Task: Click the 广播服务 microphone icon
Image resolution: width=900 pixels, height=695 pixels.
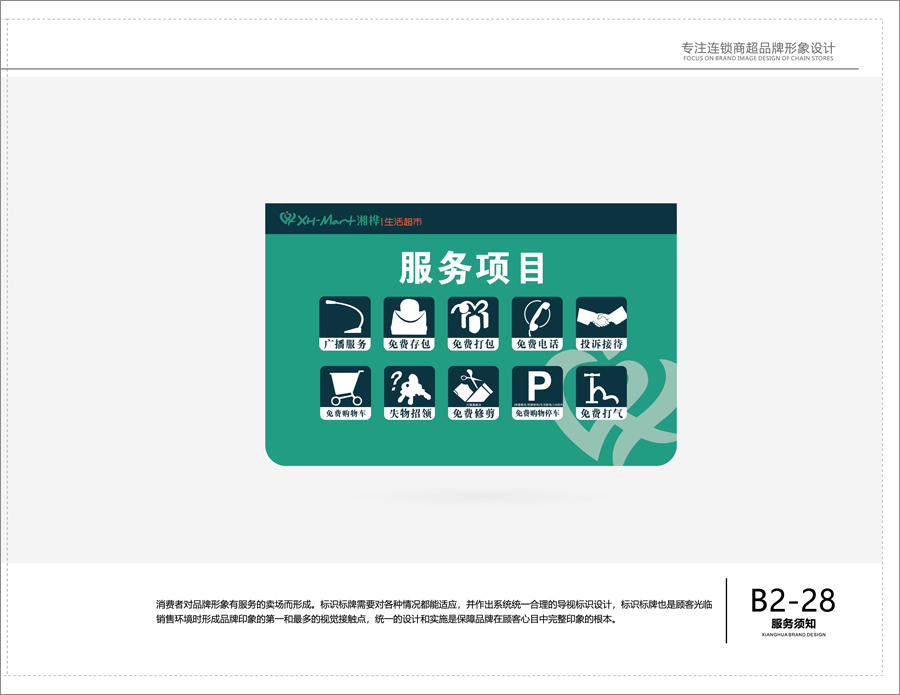Action: 345,324
